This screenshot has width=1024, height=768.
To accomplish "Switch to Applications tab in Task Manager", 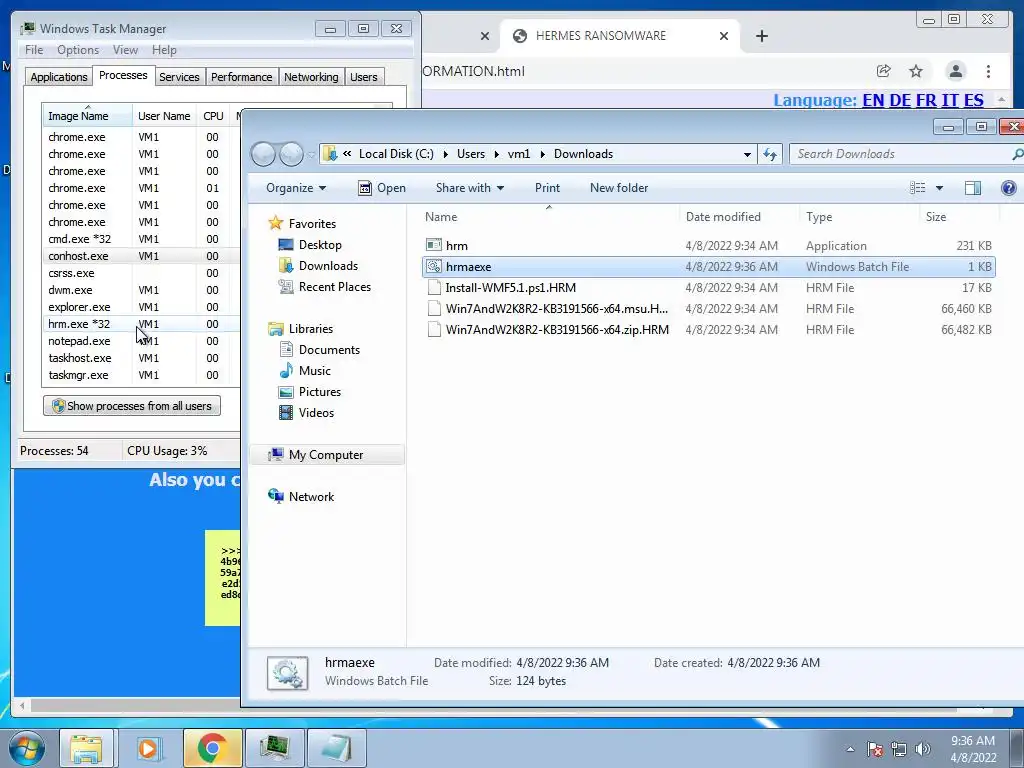I will click(59, 77).
